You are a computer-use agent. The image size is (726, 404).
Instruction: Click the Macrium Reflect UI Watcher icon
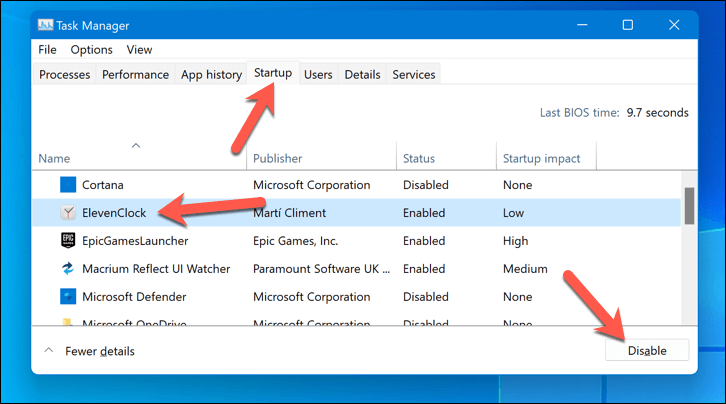click(x=67, y=268)
